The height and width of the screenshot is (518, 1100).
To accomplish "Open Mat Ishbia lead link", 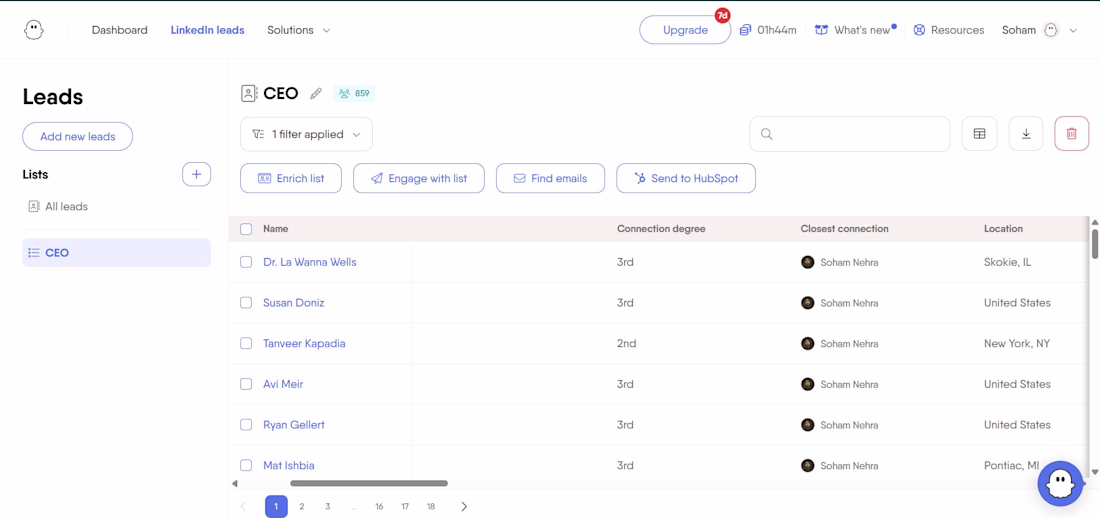I will pyautogui.click(x=288, y=465).
